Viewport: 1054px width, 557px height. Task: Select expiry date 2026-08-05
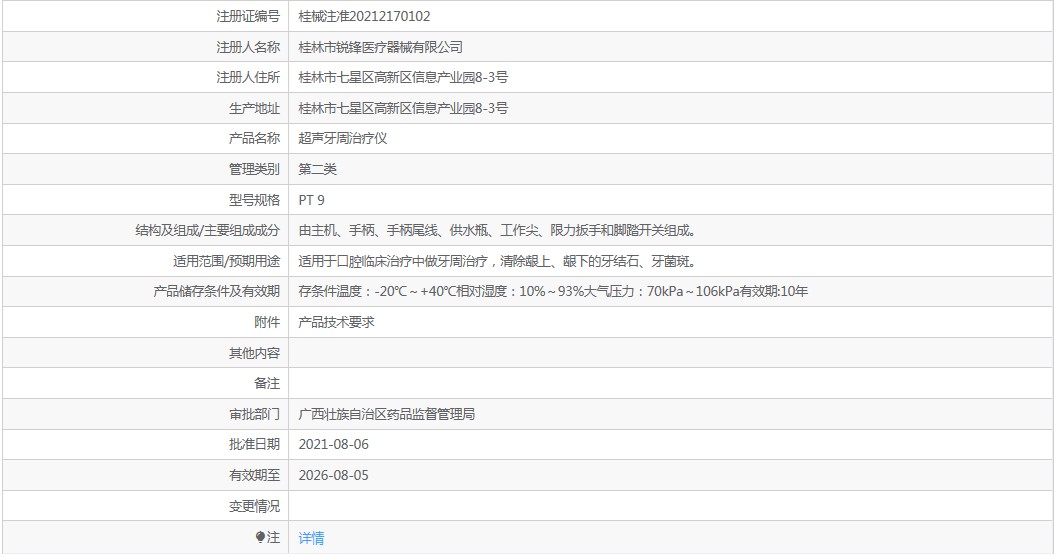pyautogui.click(x=333, y=476)
